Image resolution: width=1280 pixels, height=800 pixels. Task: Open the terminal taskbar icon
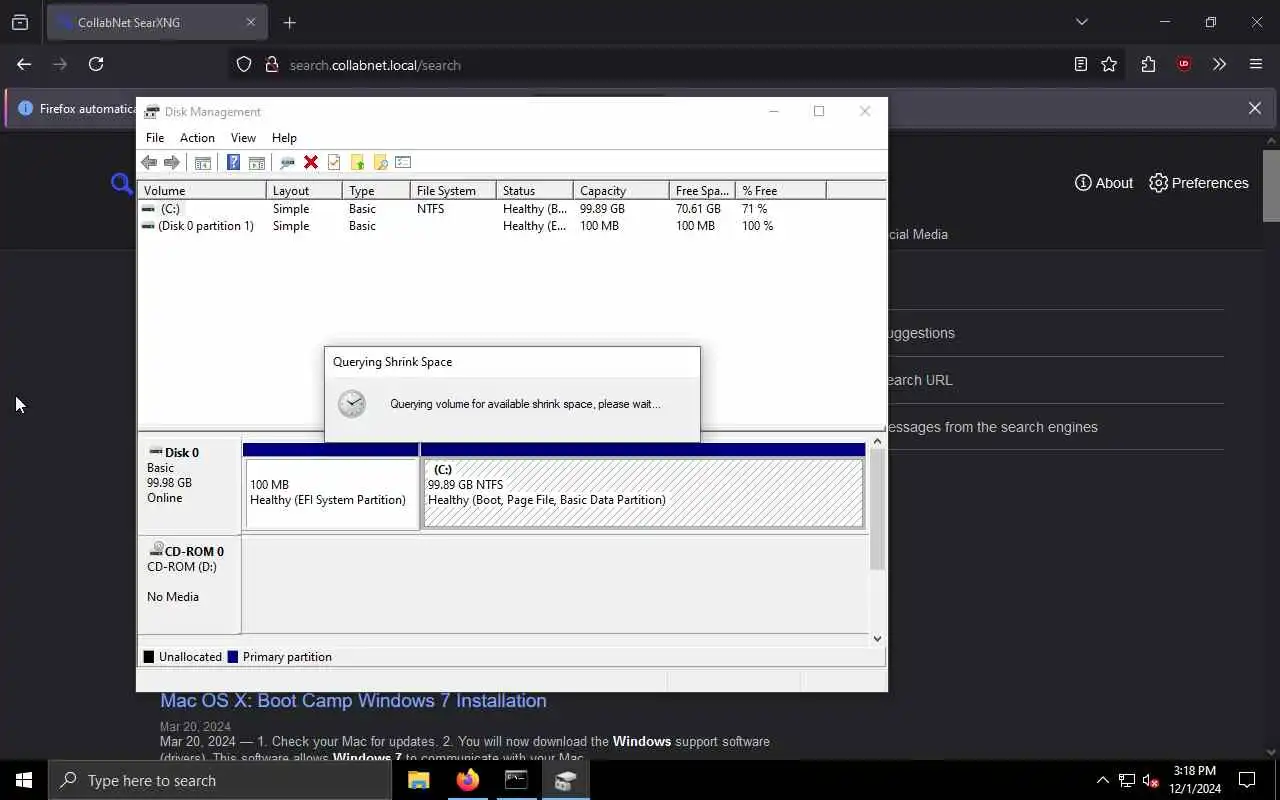[x=516, y=780]
